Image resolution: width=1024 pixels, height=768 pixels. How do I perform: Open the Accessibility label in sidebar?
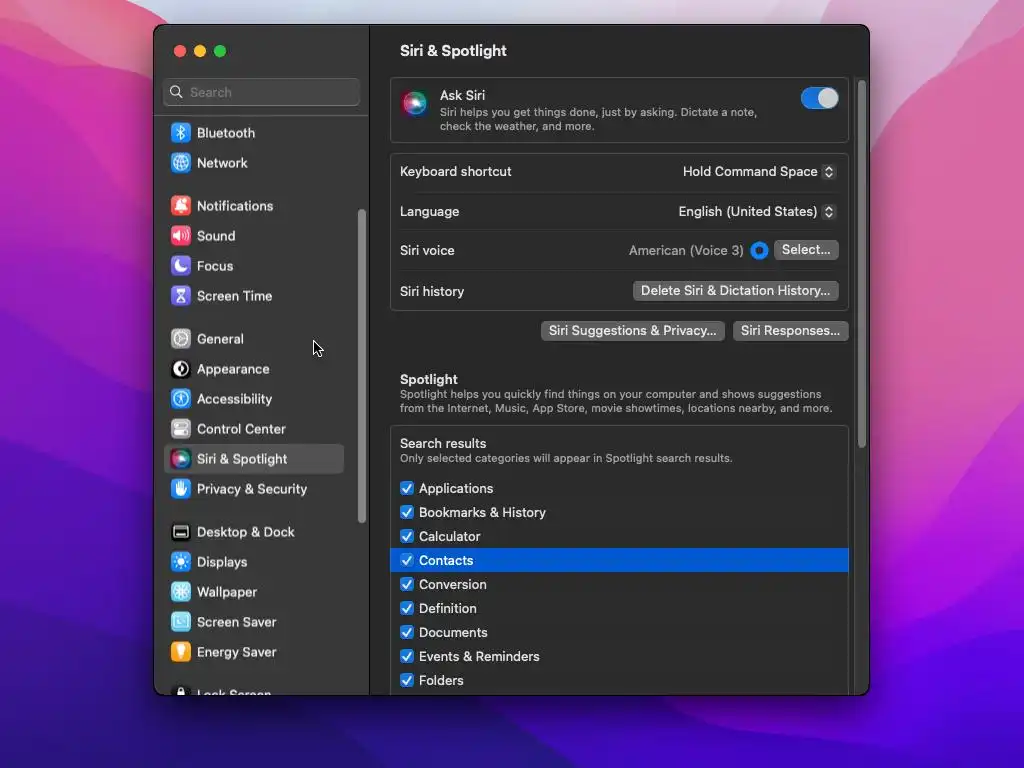click(x=234, y=399)
